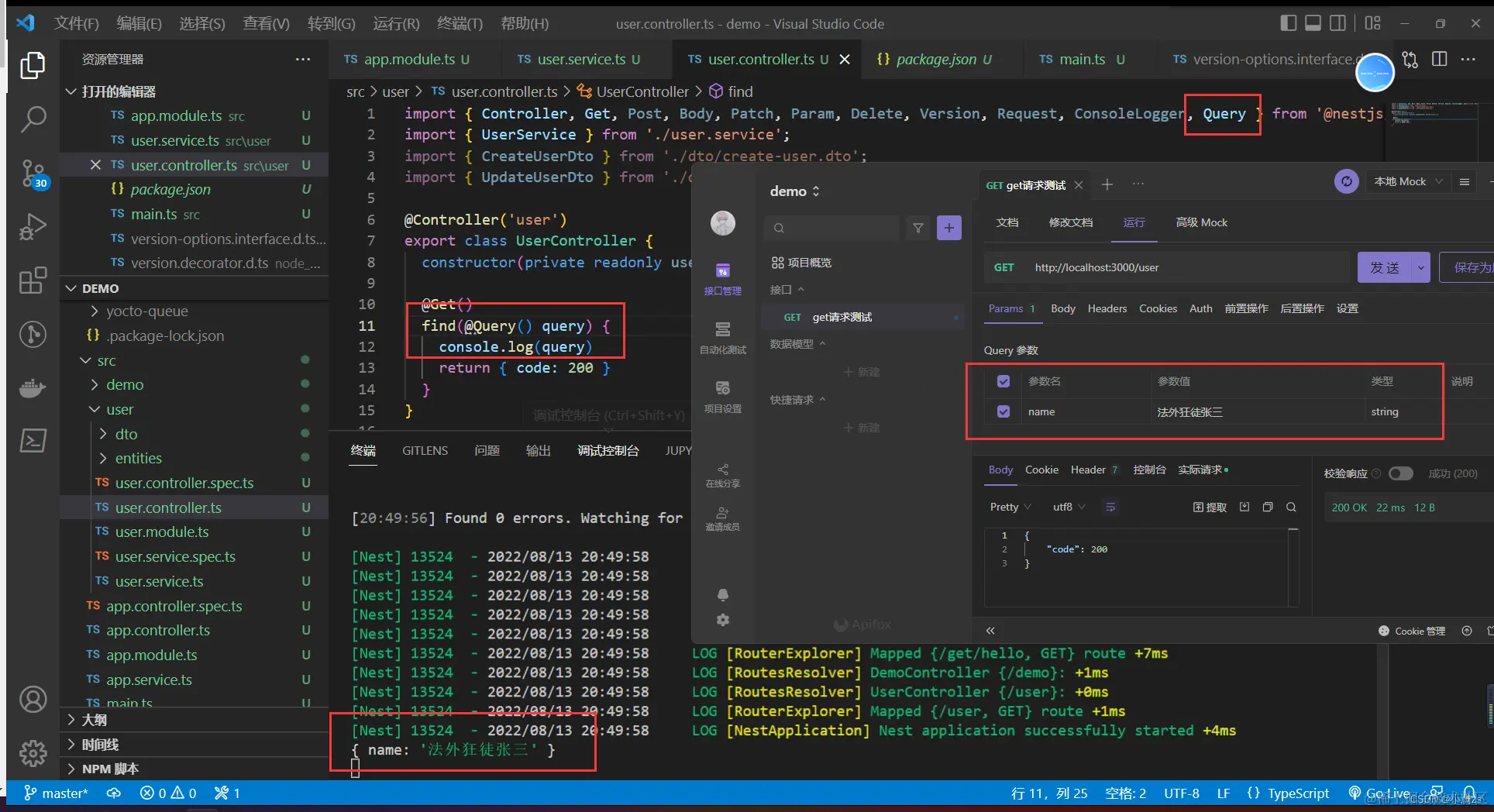This screenshot has height=812, width=1494.
Task: Open the Manage gear in the activity bar
Action: pos(33,752)
